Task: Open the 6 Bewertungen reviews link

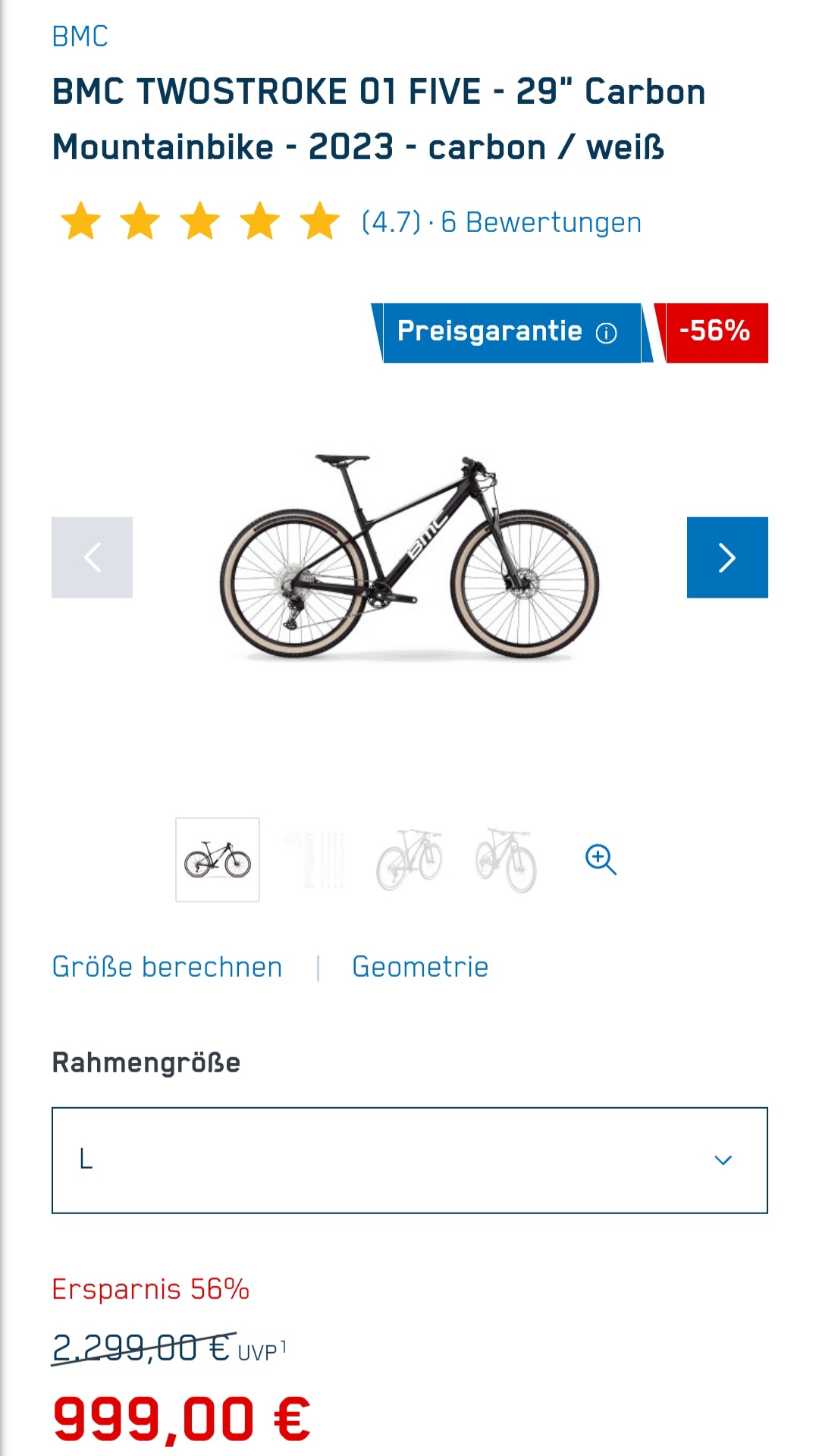Action: coord(541,223)
